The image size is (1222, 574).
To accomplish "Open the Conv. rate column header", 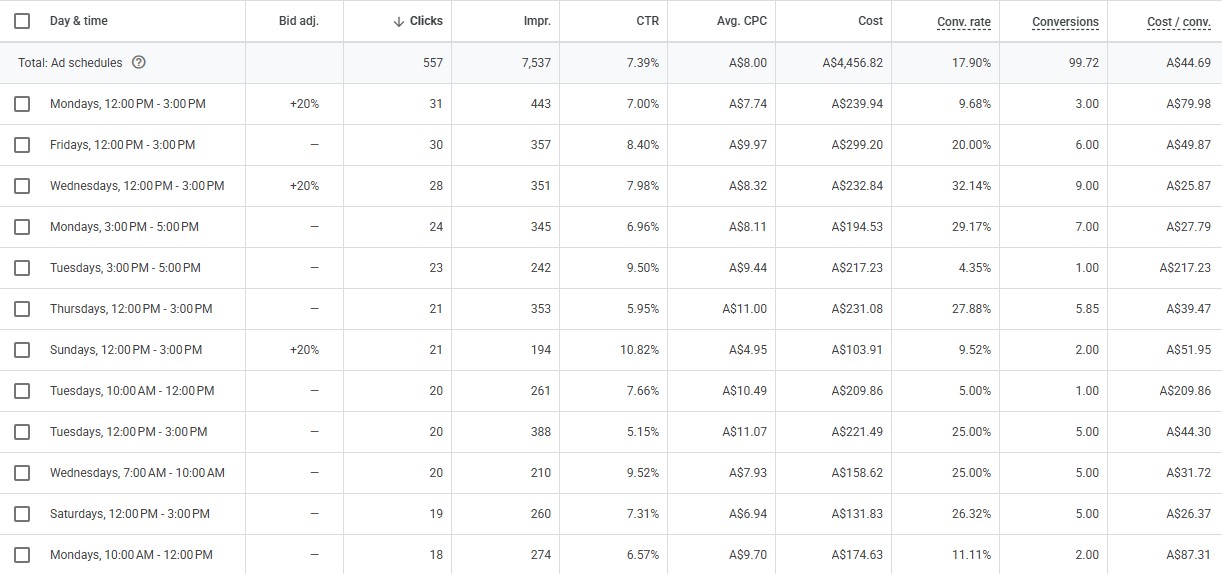I will (x=964, y=21).
